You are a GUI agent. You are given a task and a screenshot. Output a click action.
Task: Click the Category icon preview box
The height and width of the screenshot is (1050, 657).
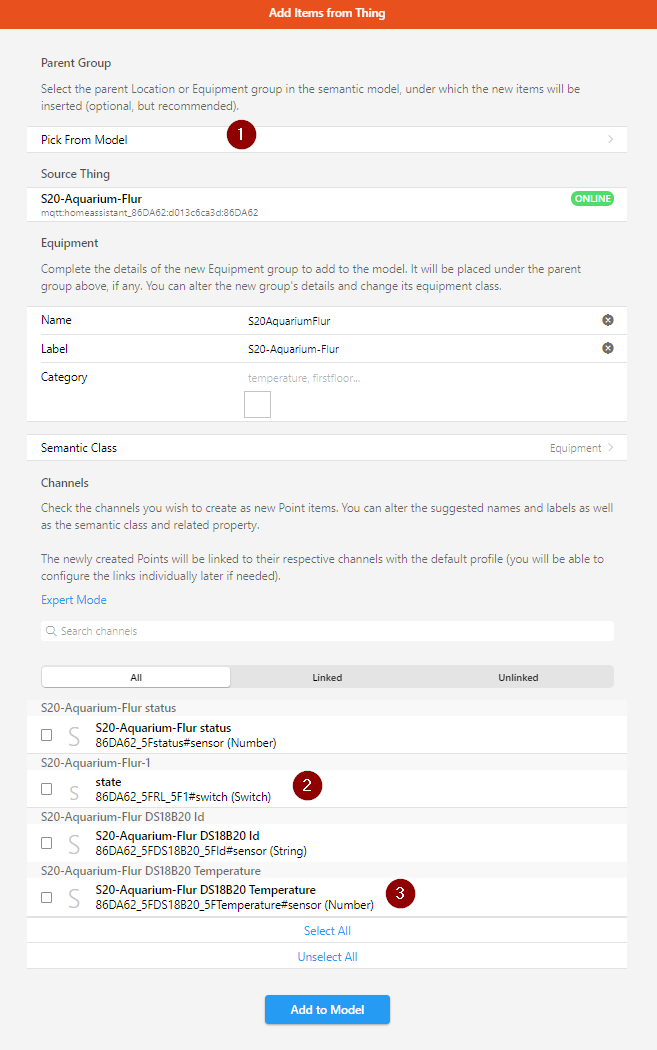257,404
